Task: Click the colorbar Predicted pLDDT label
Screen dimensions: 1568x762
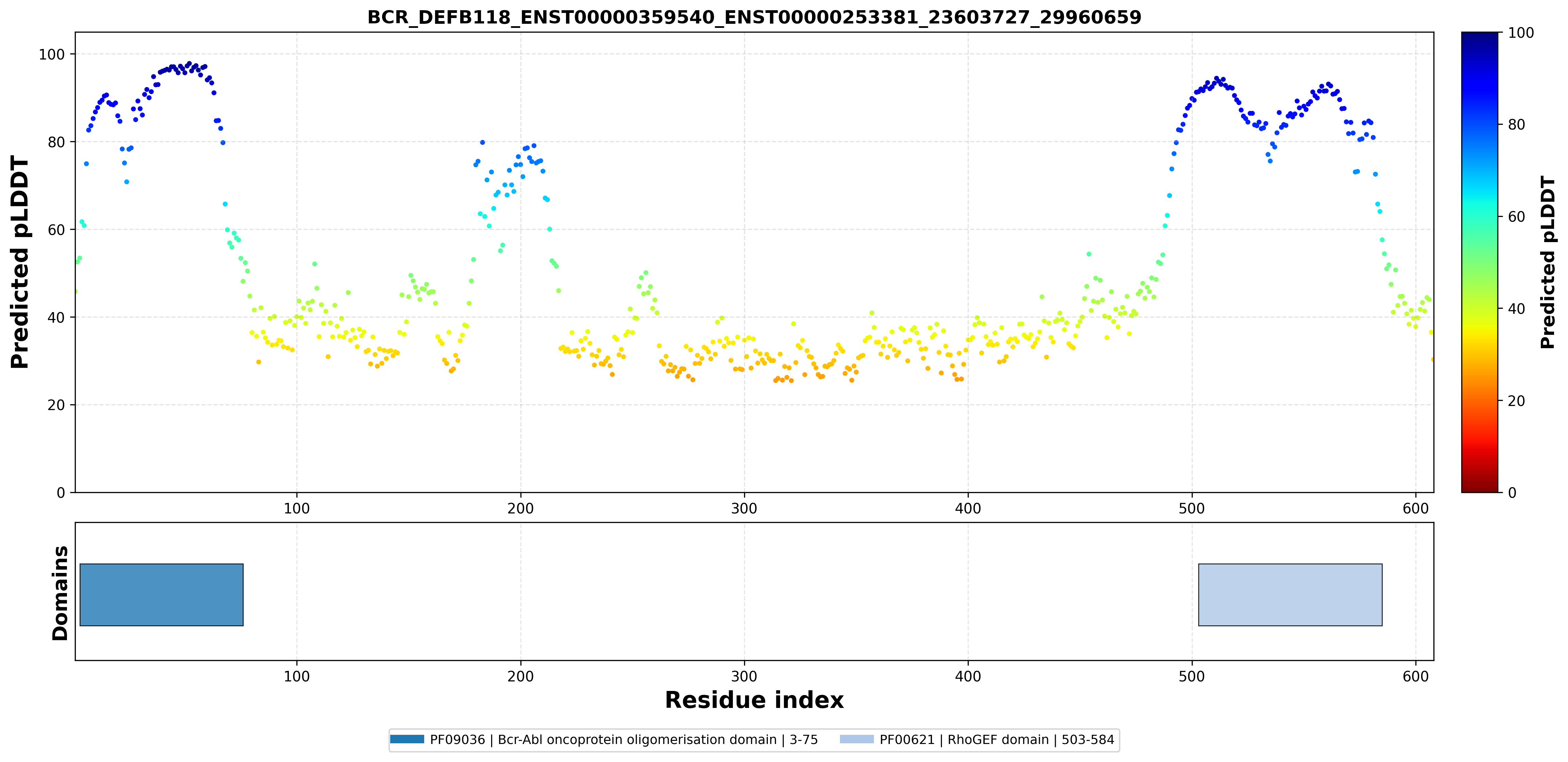Action: pyautogui.click(x=1547, y=262)
